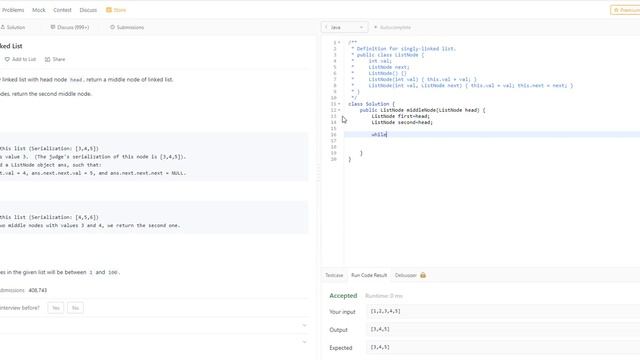Viewport: 640px width, 360px height.
Task: Click the Premium button
Action: pos(625,10)
